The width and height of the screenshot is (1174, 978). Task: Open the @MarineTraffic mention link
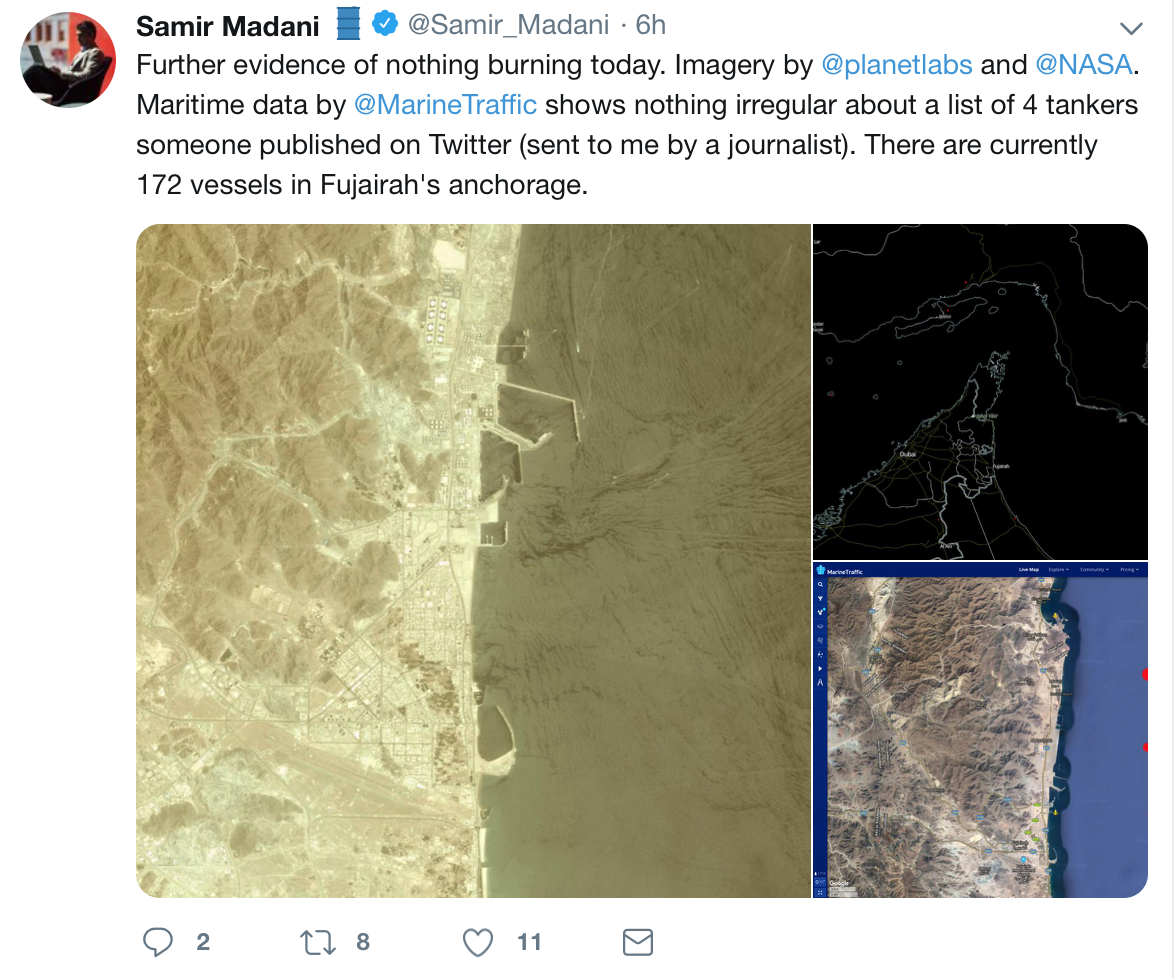(x=445, y=105)
